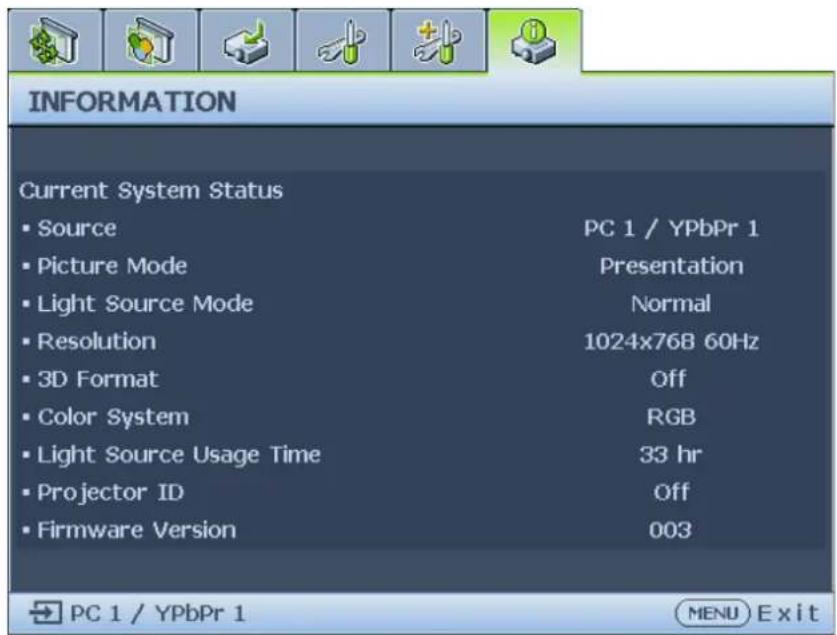Select the Firmware Version row label

tap(137, 530)
